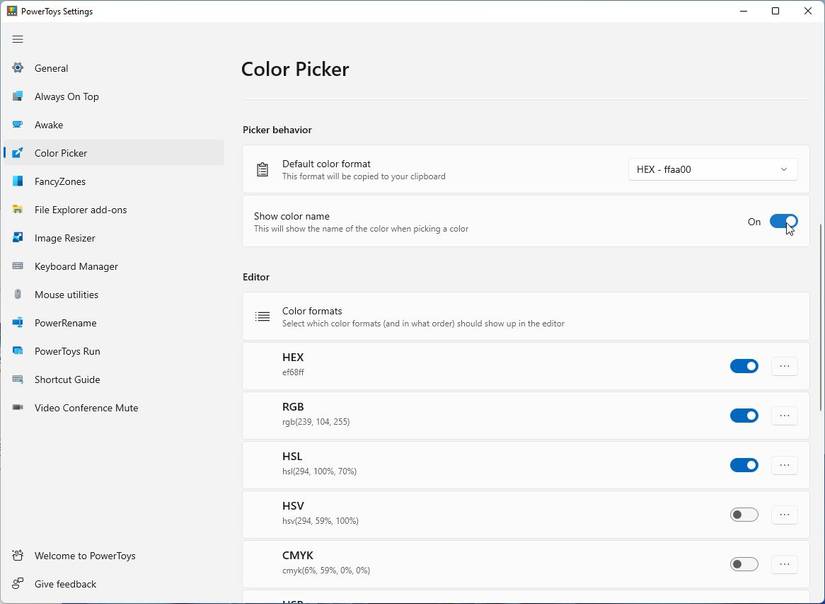Open the hamburger navigation menu
The image size is (825, 604).
coord(17,39)
